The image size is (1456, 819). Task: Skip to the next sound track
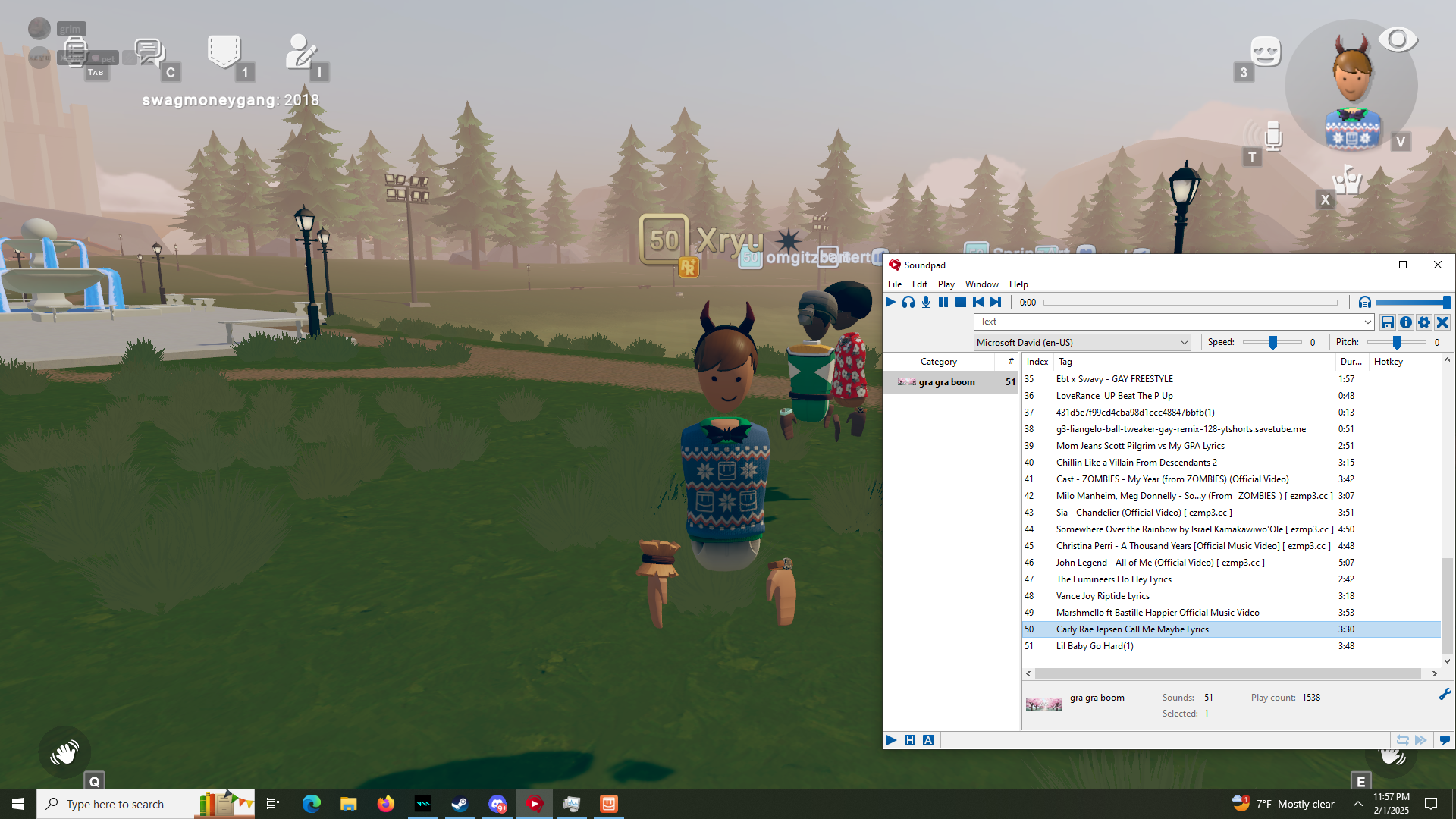996,302
